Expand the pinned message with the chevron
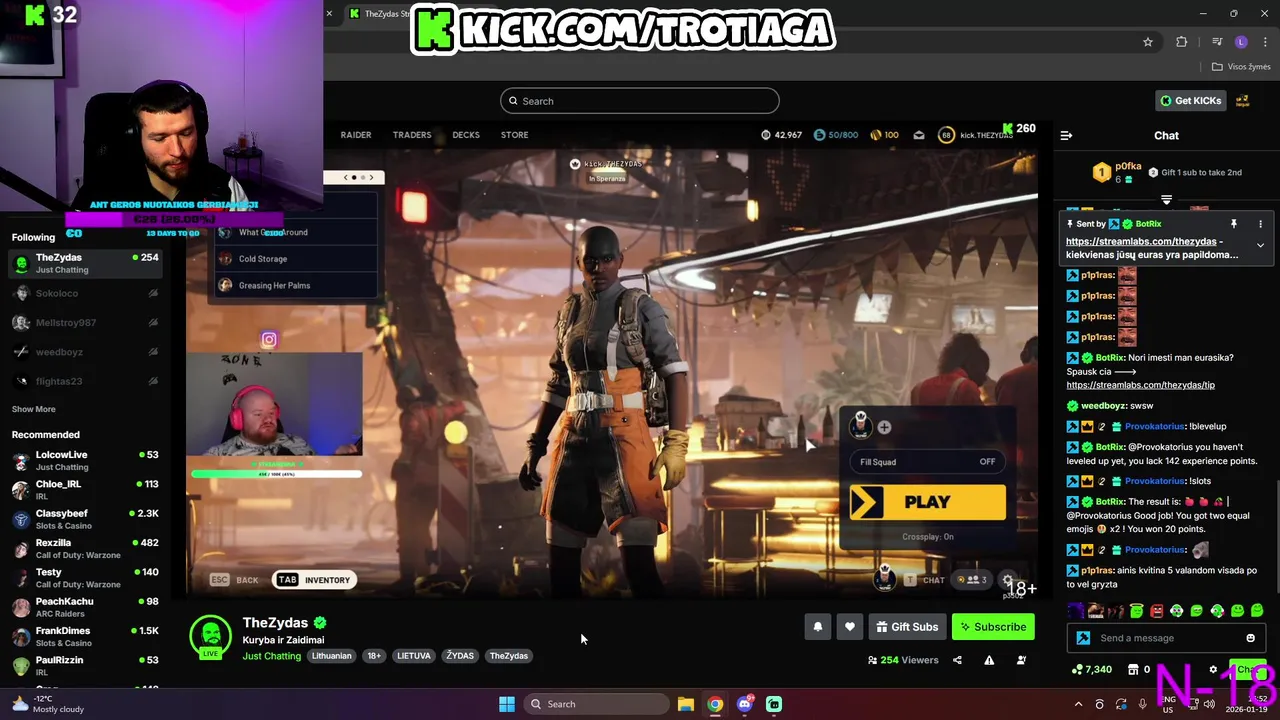The image size is (1280, 720). click(x=1260, y=245)
